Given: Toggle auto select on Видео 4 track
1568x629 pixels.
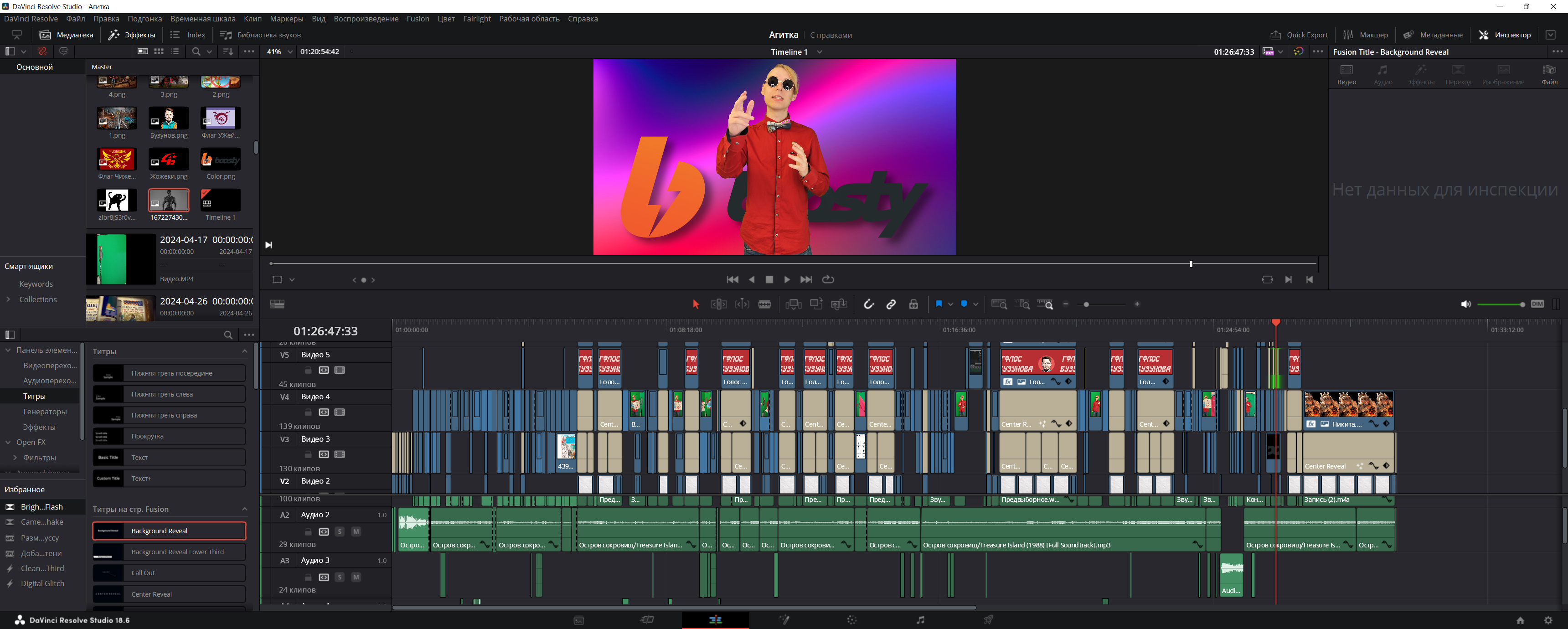Looking at the screenshot, I should (x=324, y=412).
